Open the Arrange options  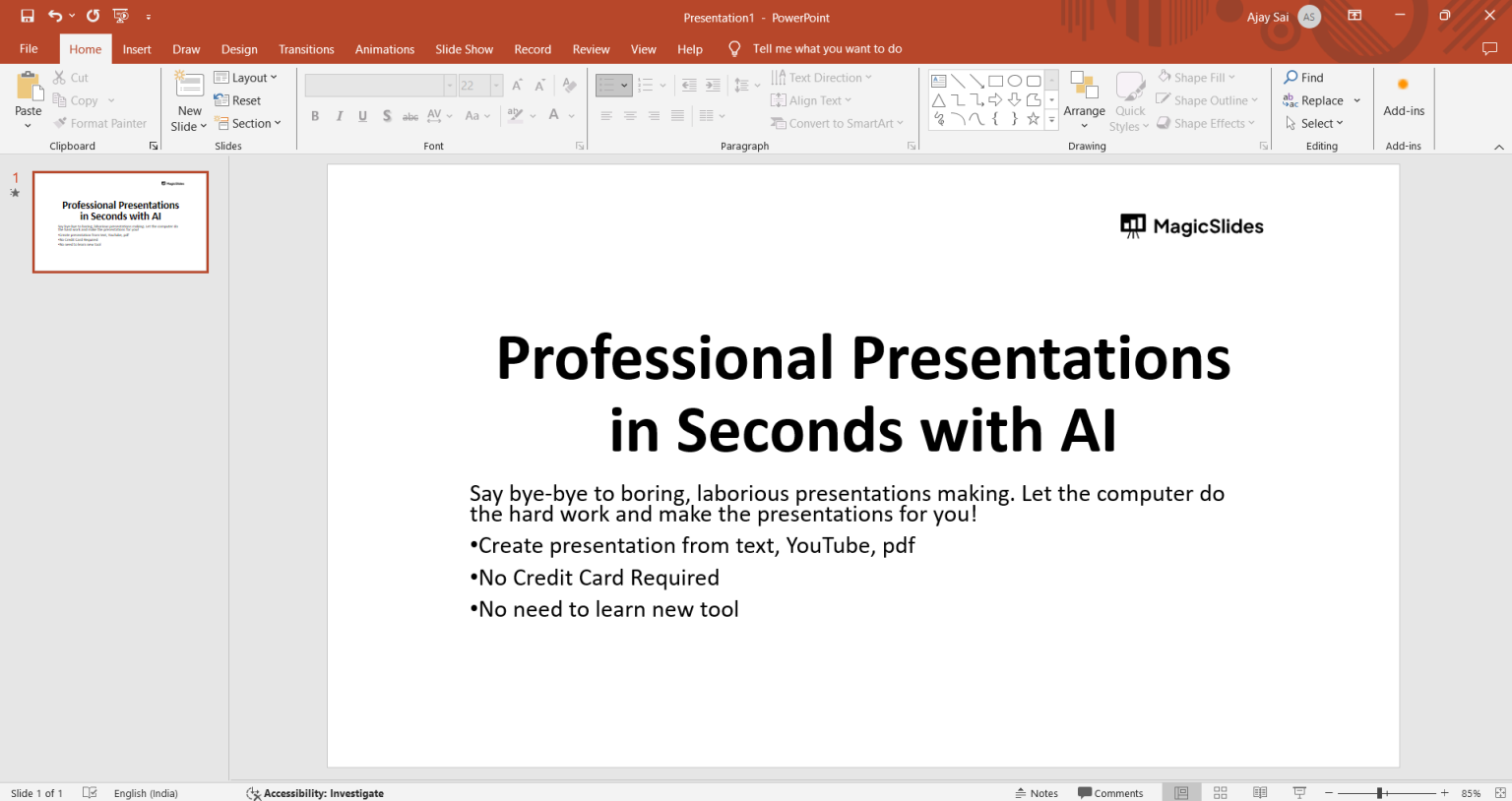click(x=1084, y=100)
